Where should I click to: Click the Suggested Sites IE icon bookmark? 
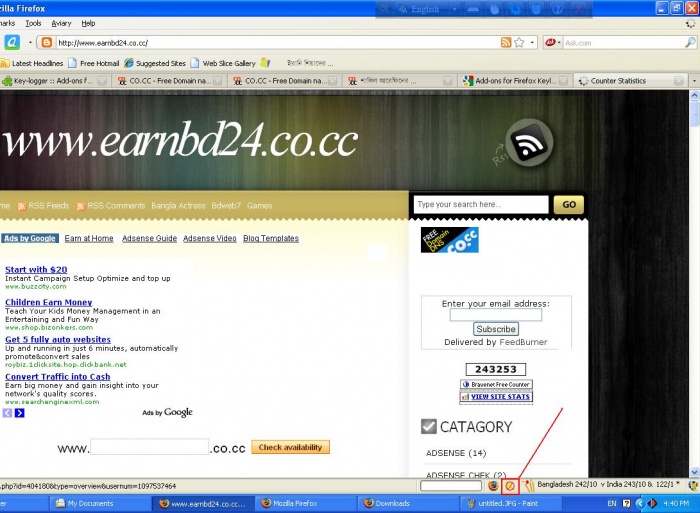pos(129,63)
